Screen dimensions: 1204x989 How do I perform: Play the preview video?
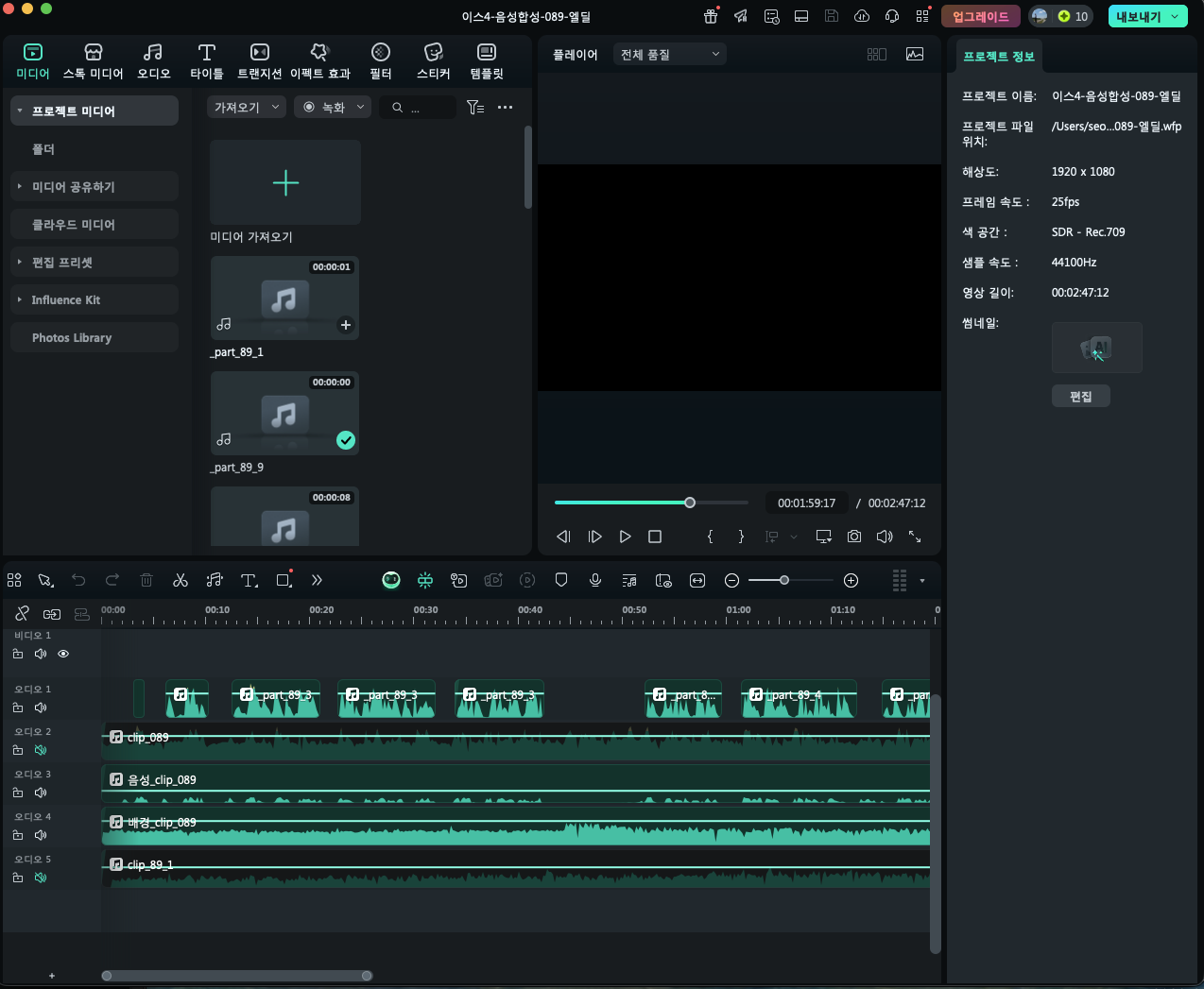(x=625, y=537)
